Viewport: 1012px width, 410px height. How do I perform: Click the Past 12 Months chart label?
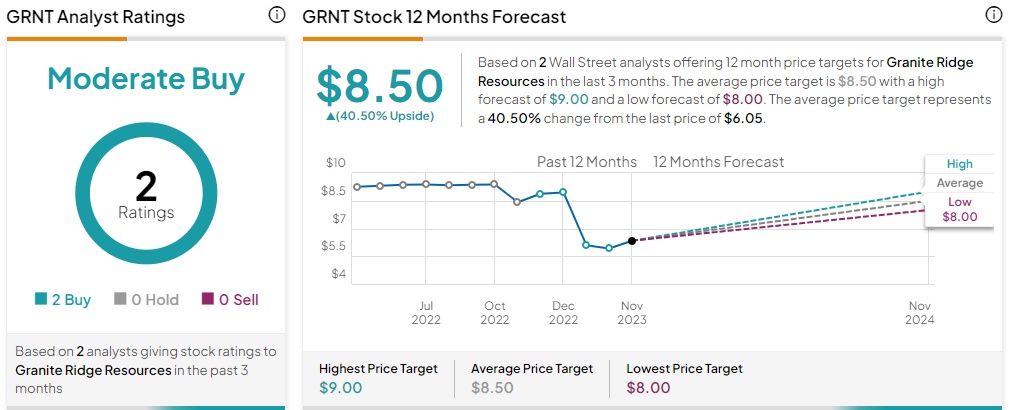click(x=587, y=162)
